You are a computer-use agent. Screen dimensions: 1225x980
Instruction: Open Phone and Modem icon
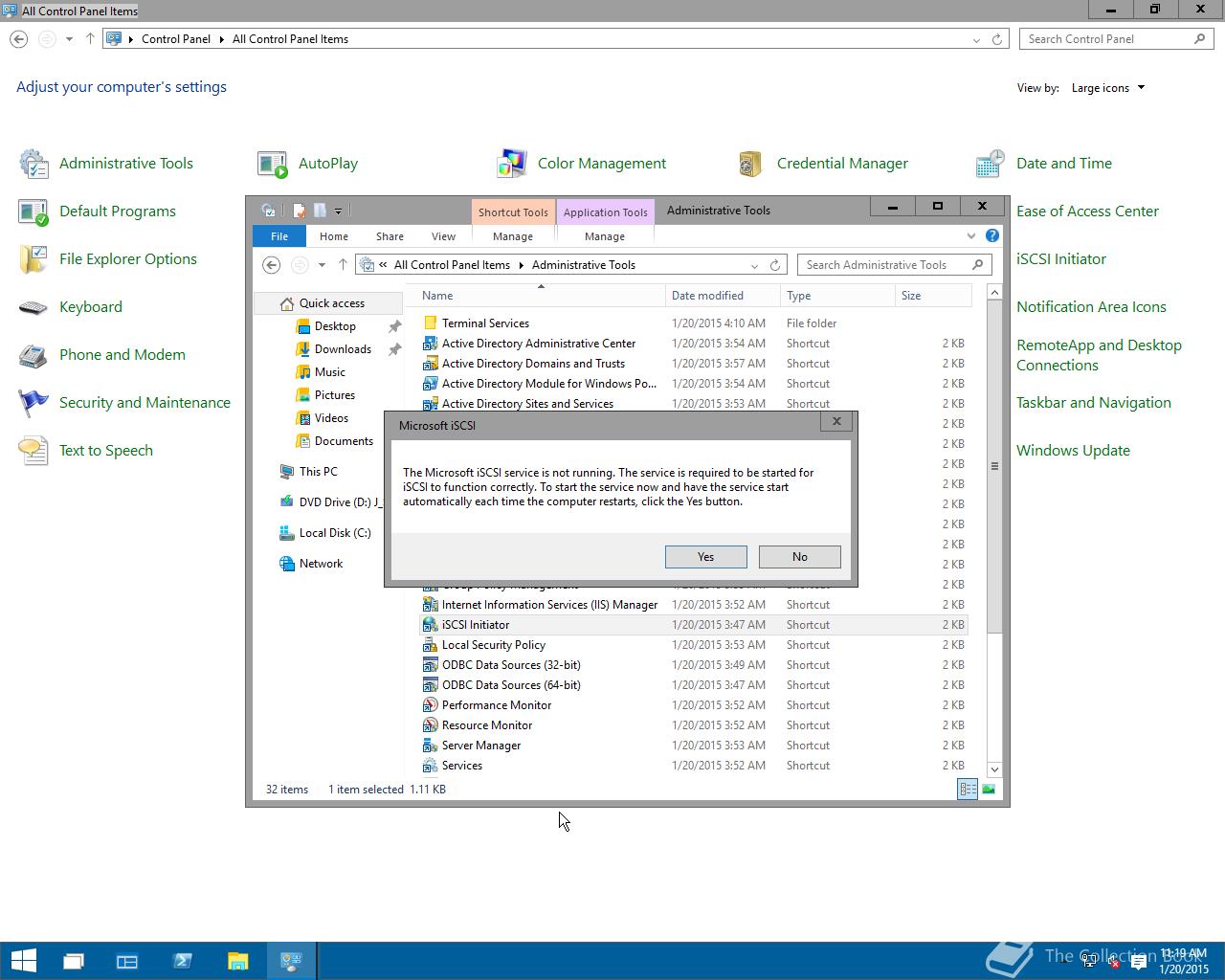[x=33, y=355]
